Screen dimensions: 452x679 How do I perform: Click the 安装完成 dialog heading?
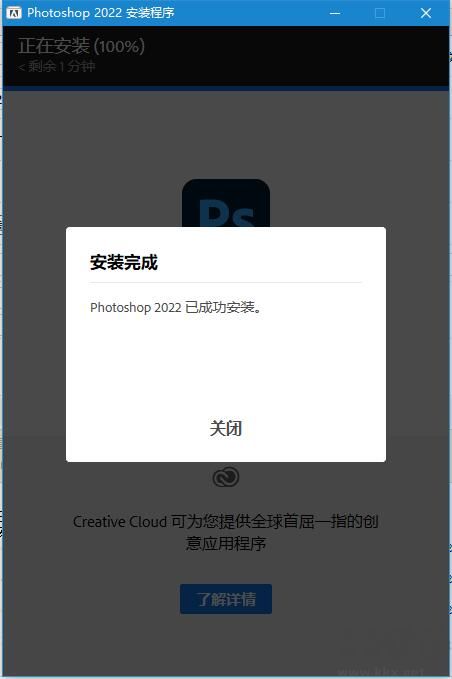point(124,262)
